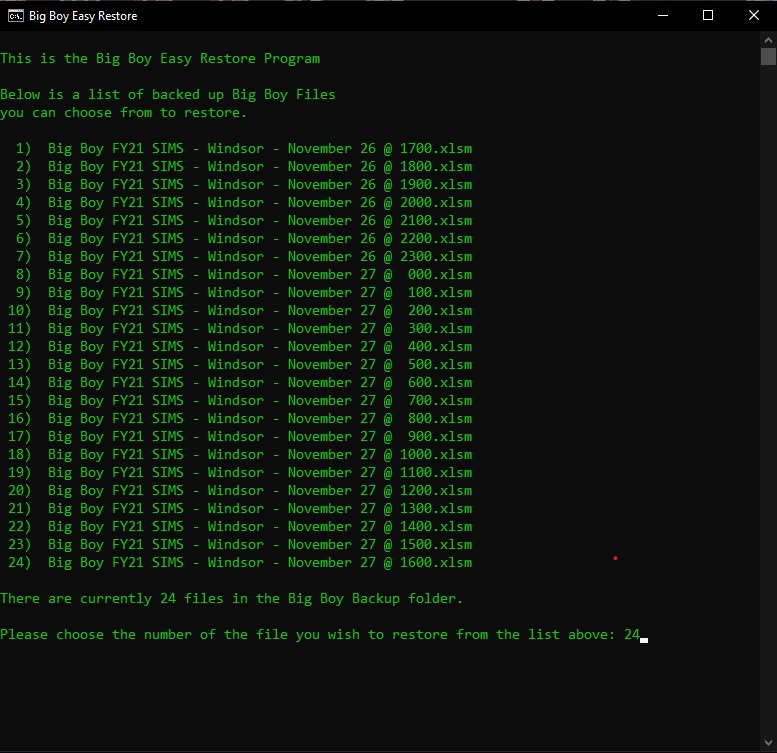Select entry 16 November 27 @ 800.xlsm
The width and height of the screenshot is (777, 753).
click(240, 419)
